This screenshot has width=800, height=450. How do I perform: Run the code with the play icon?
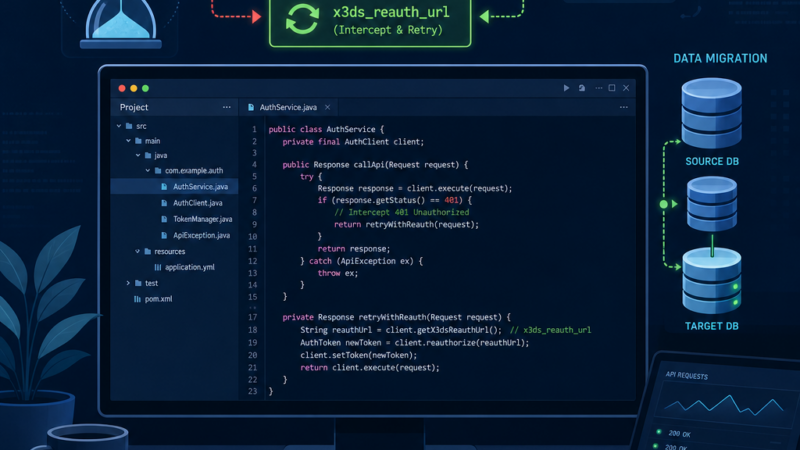click(566, 88)
